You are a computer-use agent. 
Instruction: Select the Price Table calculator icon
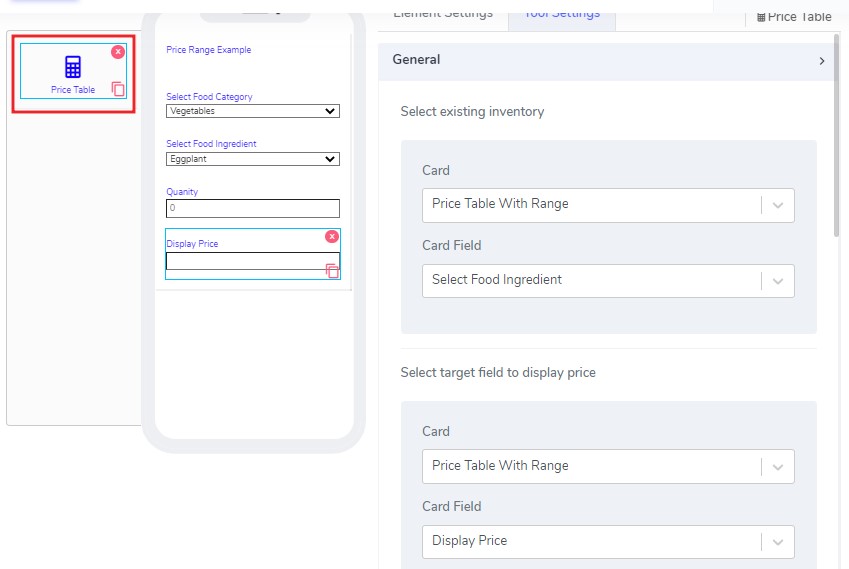click(x=73, y=67)
